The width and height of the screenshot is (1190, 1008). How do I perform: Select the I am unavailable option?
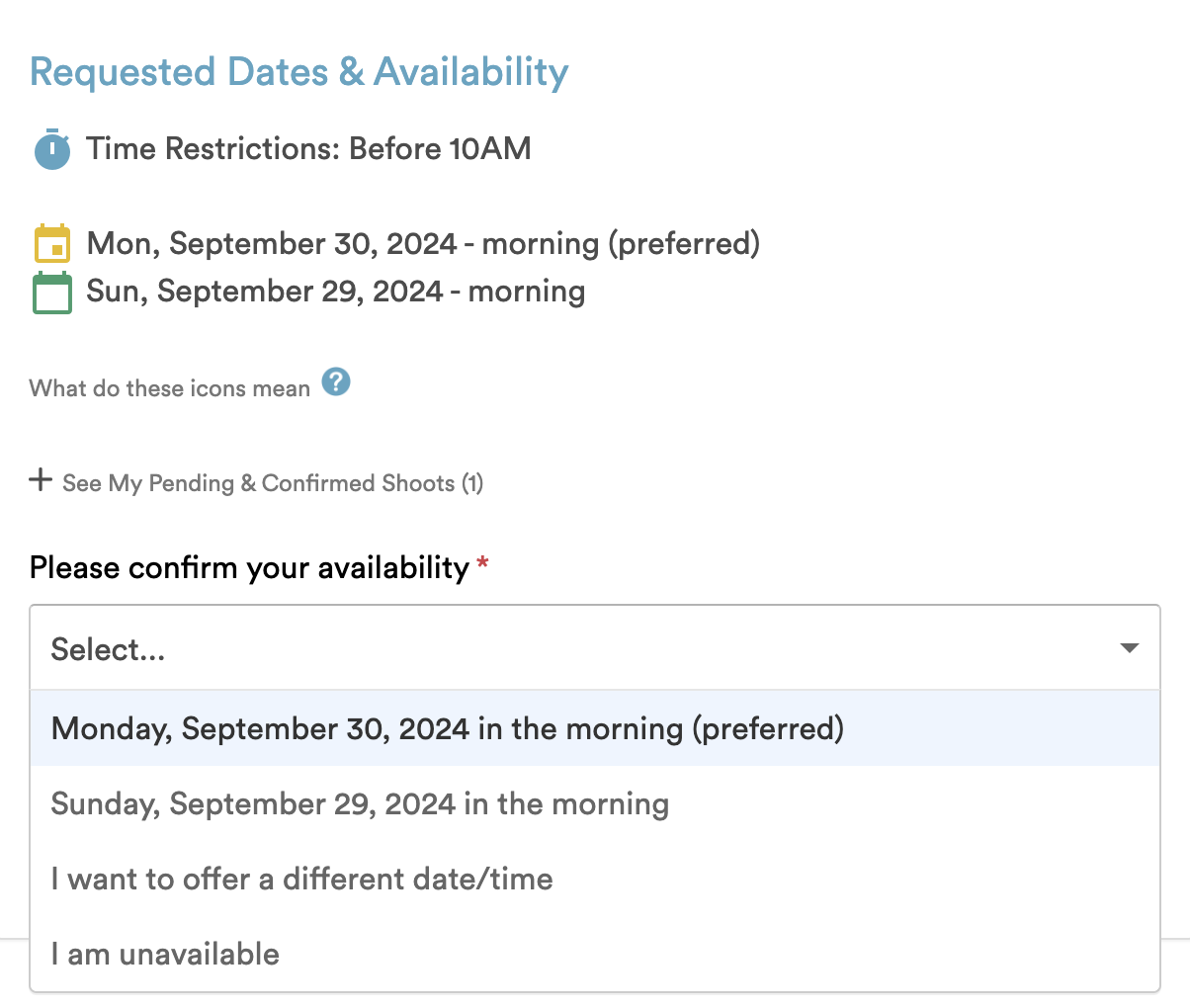(595, 954)
